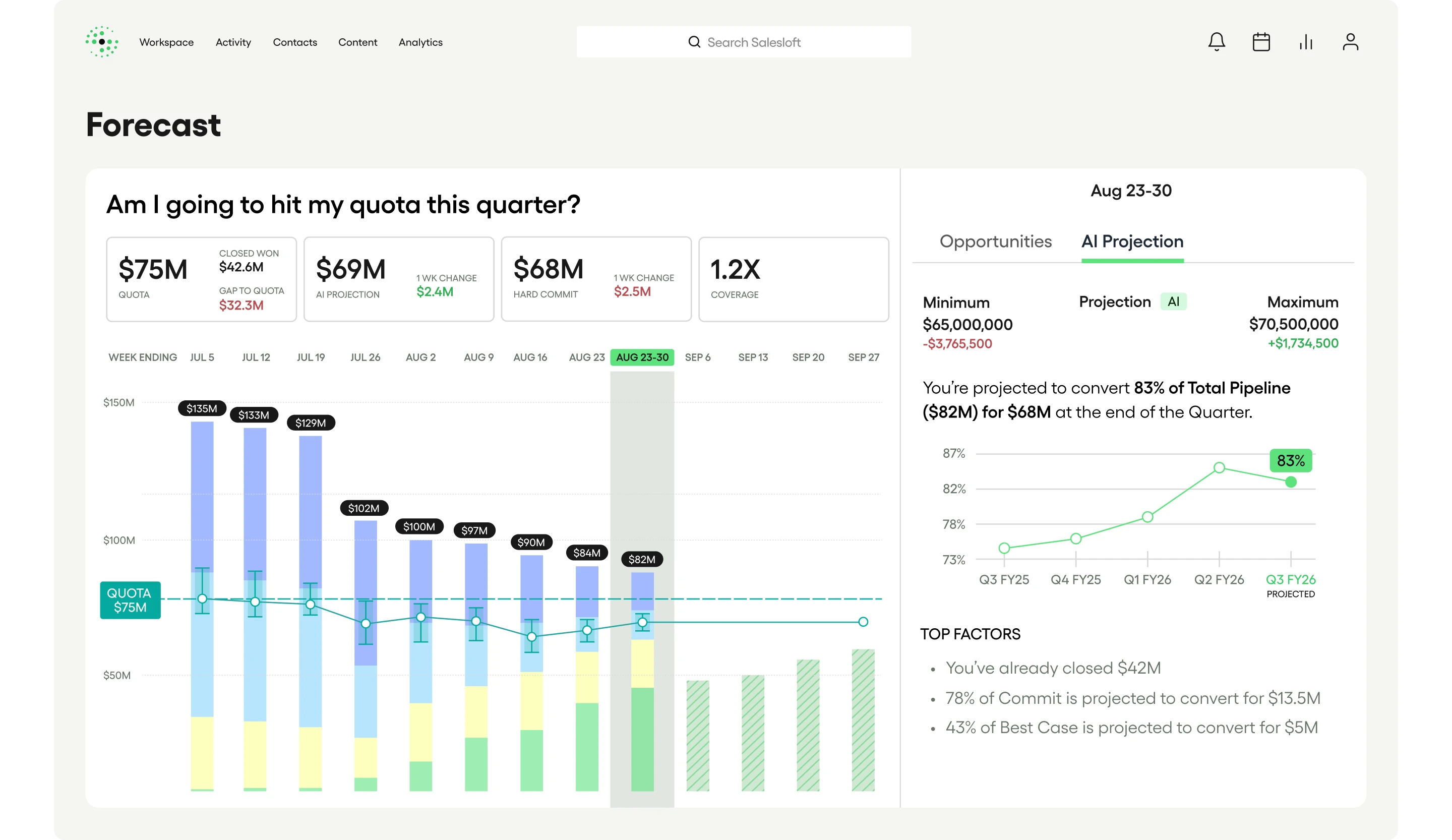The height and width of the screenshot is (840, 1452).
Task: Click the $75M Quota card
Action: pyautogui.click(x=201, y=279)
